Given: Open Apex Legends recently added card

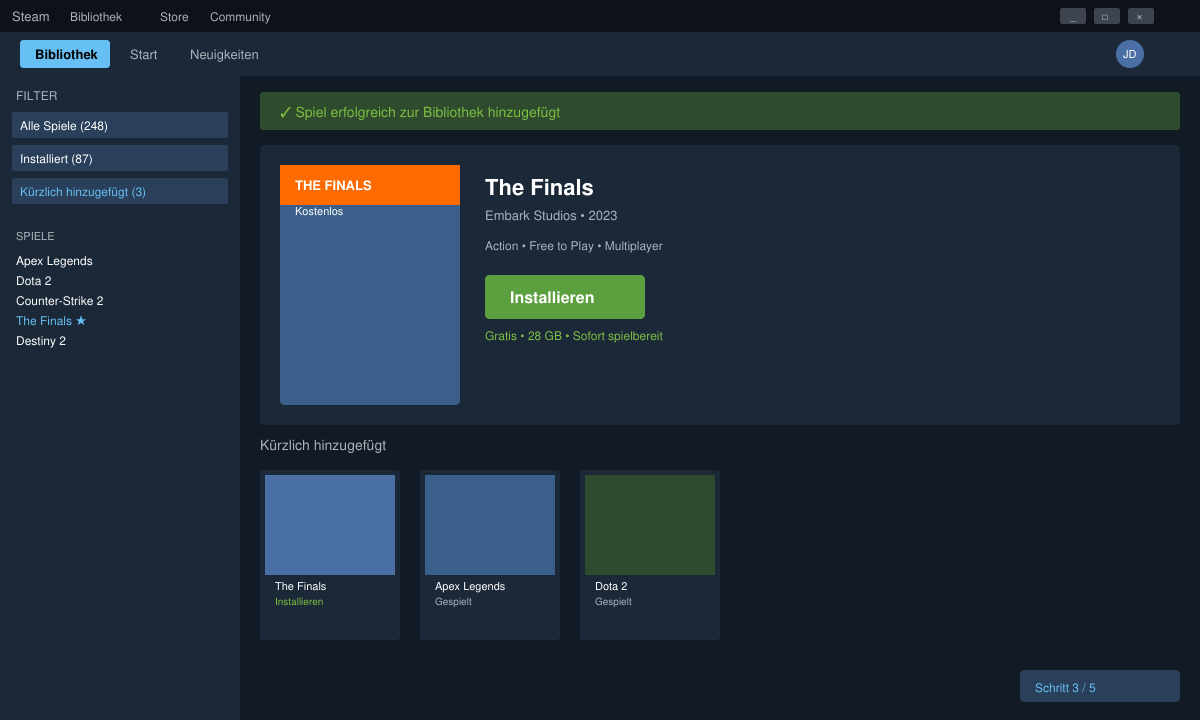Looking at the screenshot, I should pyautogui.click(x=490, y=555).
